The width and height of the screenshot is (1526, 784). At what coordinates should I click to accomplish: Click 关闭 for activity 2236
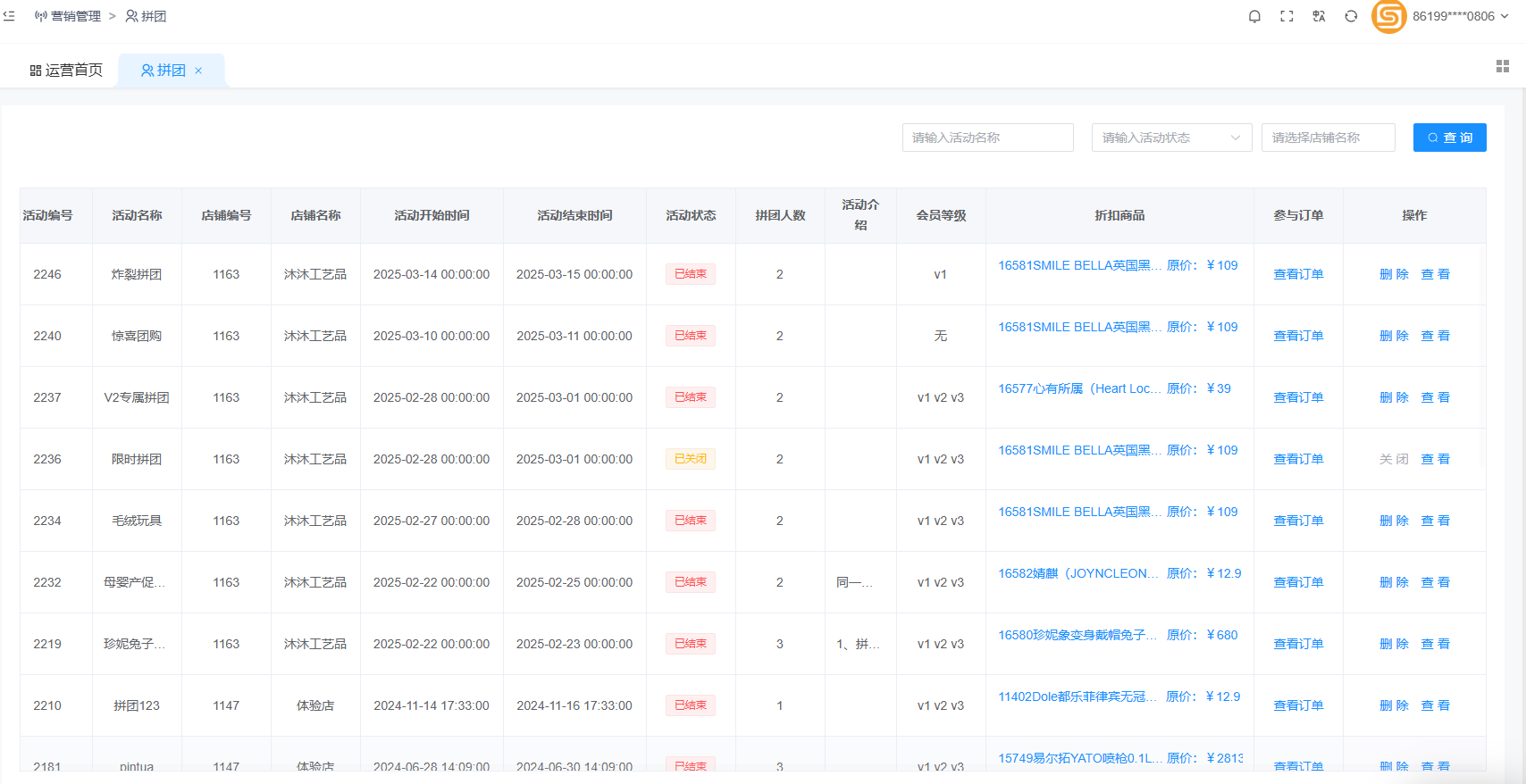pyautogui.click(x=1394, y=459)
